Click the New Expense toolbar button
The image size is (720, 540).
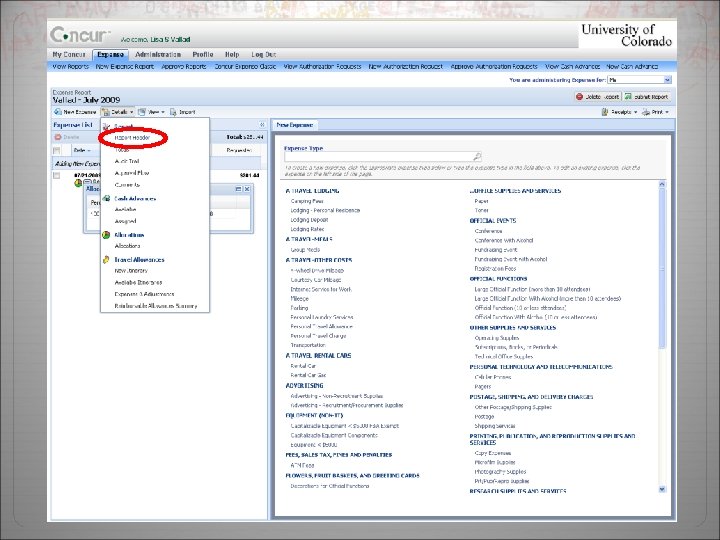coord(75,112)
